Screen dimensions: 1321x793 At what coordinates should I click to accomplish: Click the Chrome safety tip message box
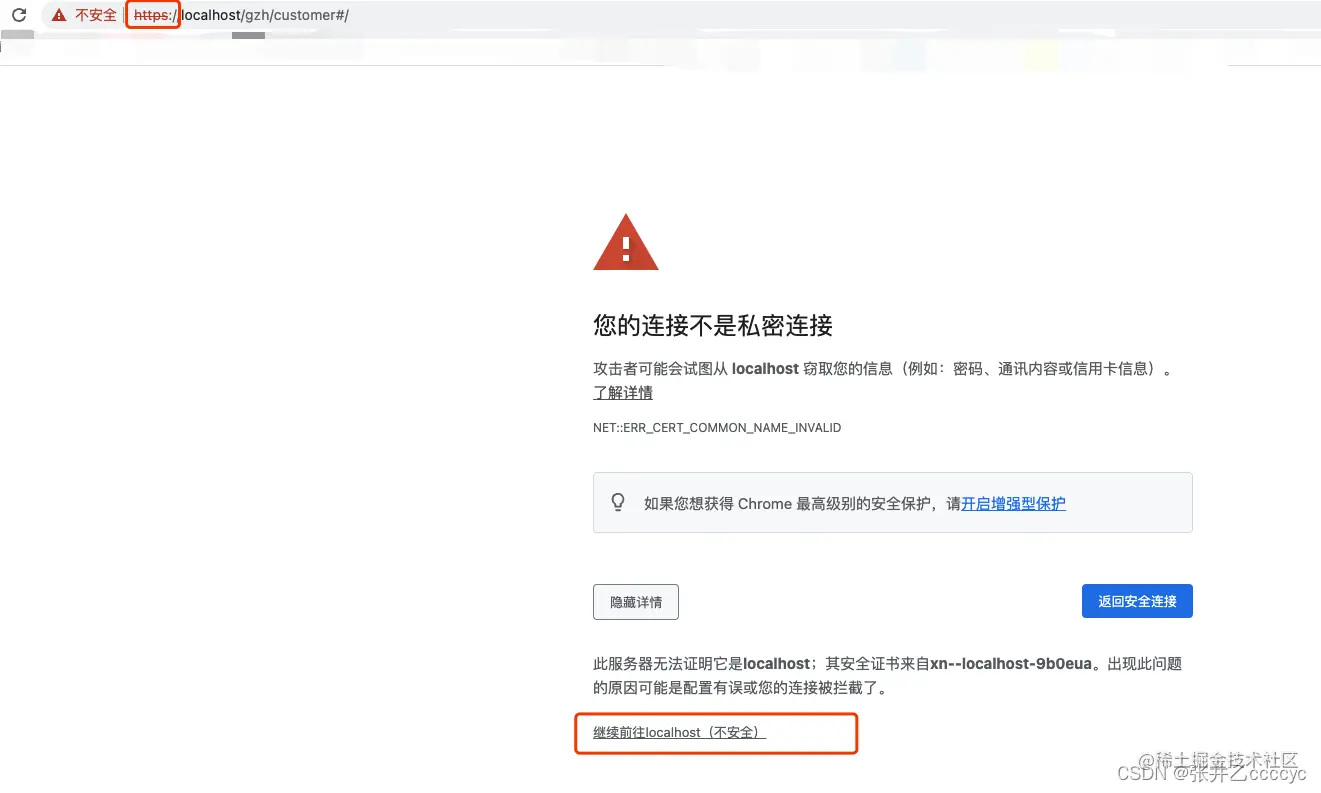point(892,502)
